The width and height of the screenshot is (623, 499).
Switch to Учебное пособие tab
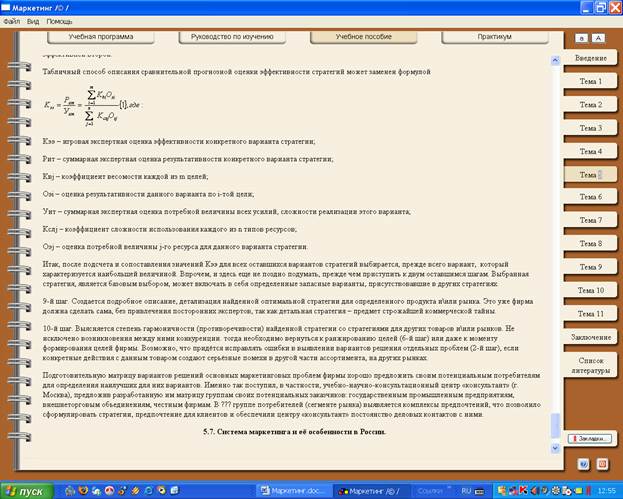[x=364, y=37]
